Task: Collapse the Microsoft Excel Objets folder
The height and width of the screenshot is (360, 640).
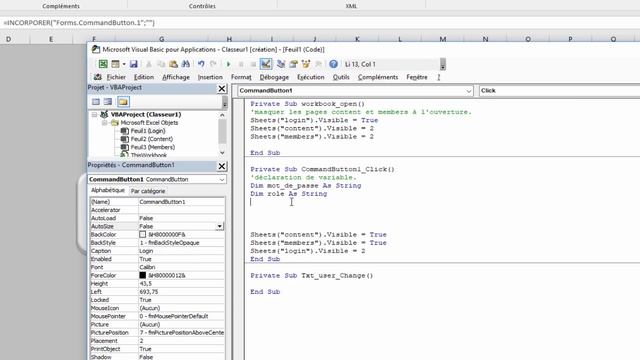Action: pos(105,123)
